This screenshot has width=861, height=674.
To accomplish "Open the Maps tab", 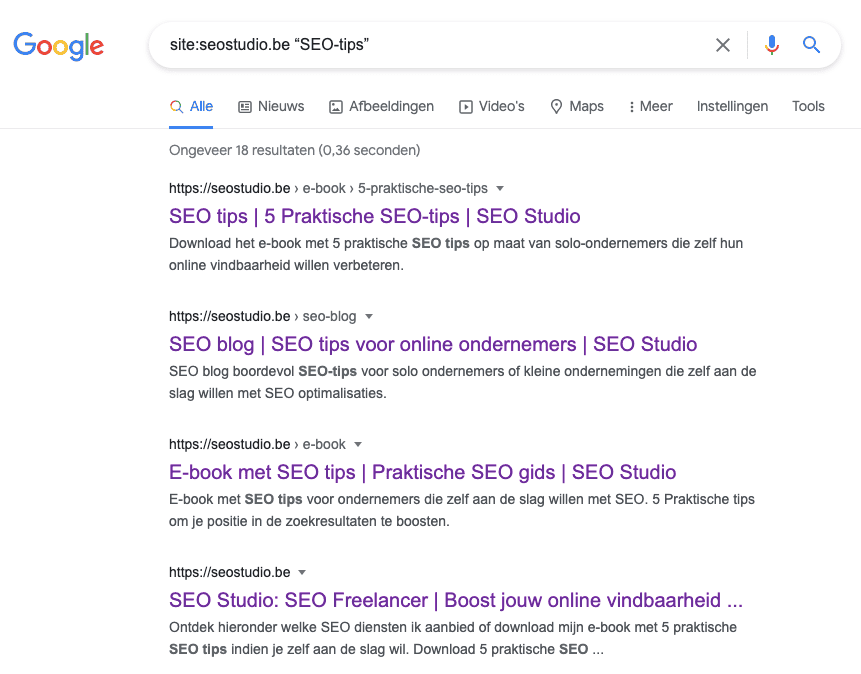I will [577, 107].
